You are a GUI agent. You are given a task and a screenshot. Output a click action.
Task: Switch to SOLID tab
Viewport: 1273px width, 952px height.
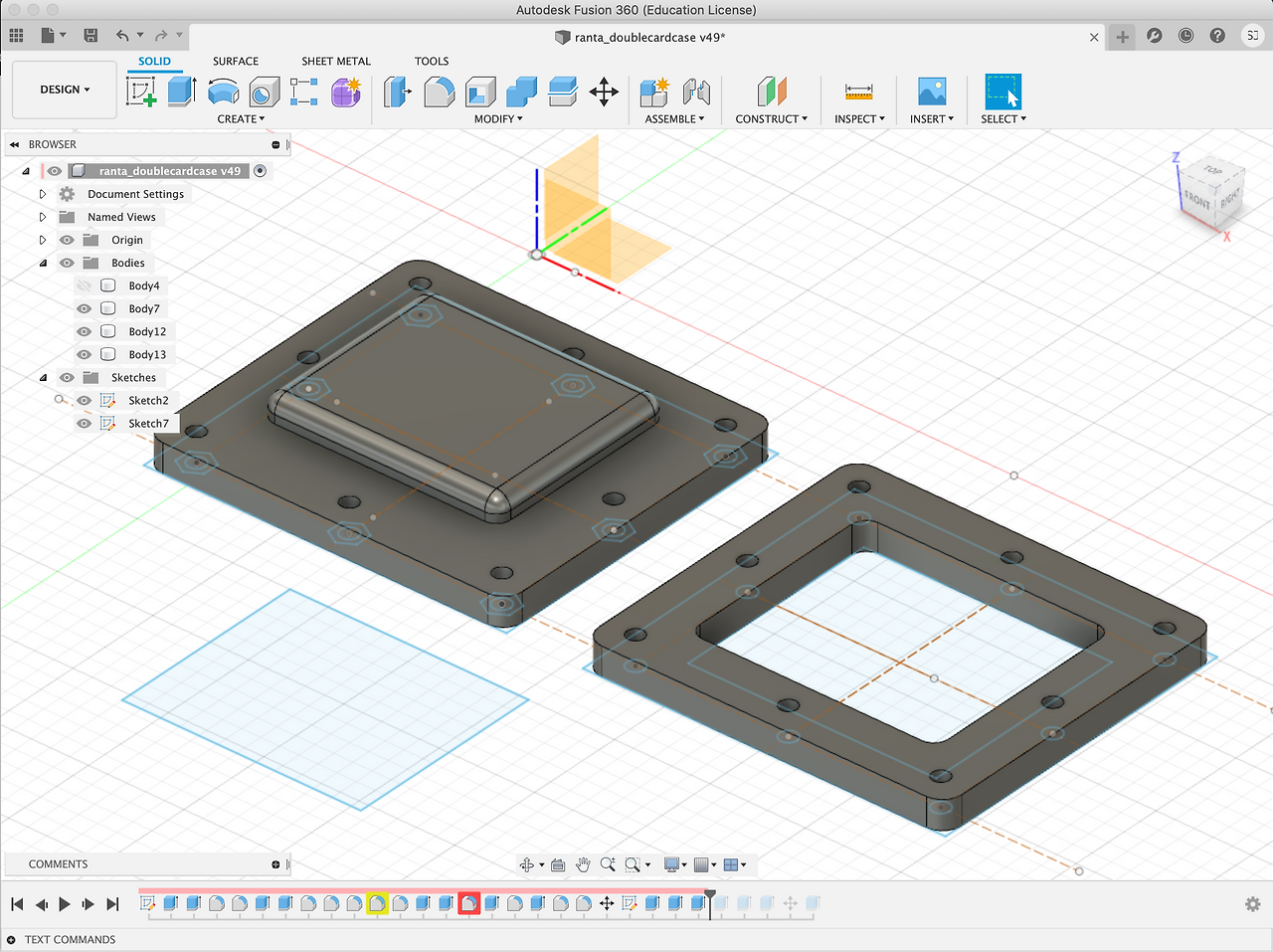coord(154,61)
